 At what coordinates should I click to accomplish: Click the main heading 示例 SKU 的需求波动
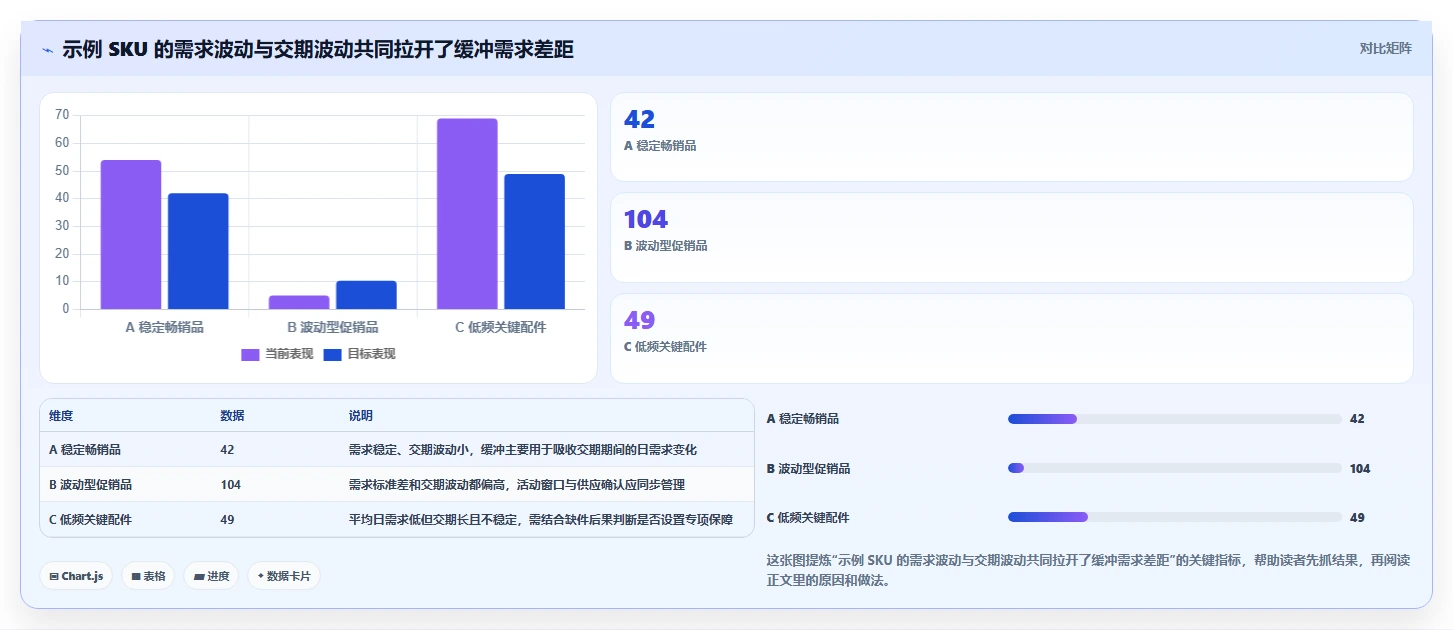click(318, 50)
